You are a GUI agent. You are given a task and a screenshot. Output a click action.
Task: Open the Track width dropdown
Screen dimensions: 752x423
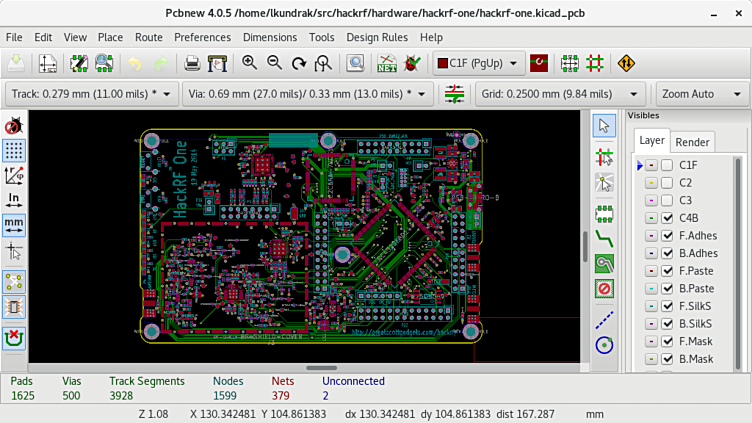tap(92, 94)
